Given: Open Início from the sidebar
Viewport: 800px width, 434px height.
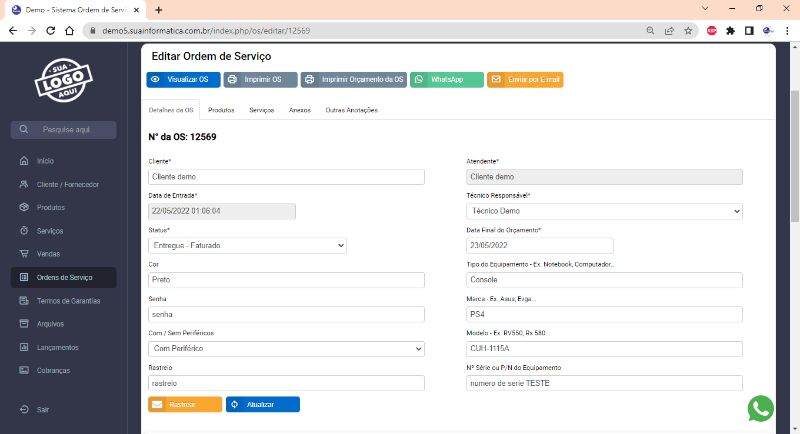Looking at the screenshot, I should click(45, 160).
